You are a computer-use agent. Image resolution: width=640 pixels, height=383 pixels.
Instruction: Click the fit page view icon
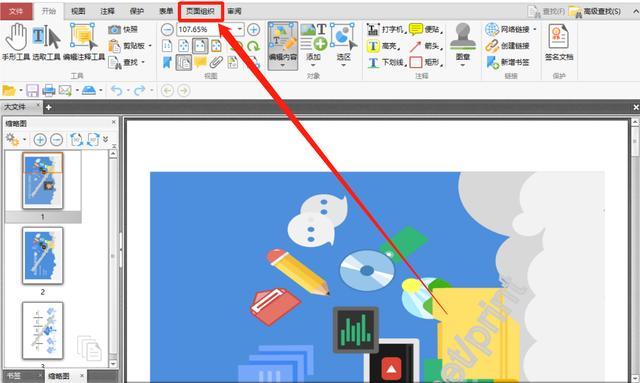pyautogui.click(x=183, y=46)
